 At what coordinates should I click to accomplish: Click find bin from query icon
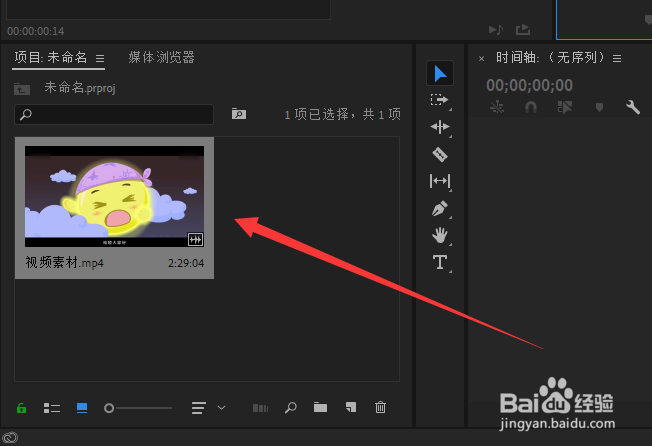[239, 113]
